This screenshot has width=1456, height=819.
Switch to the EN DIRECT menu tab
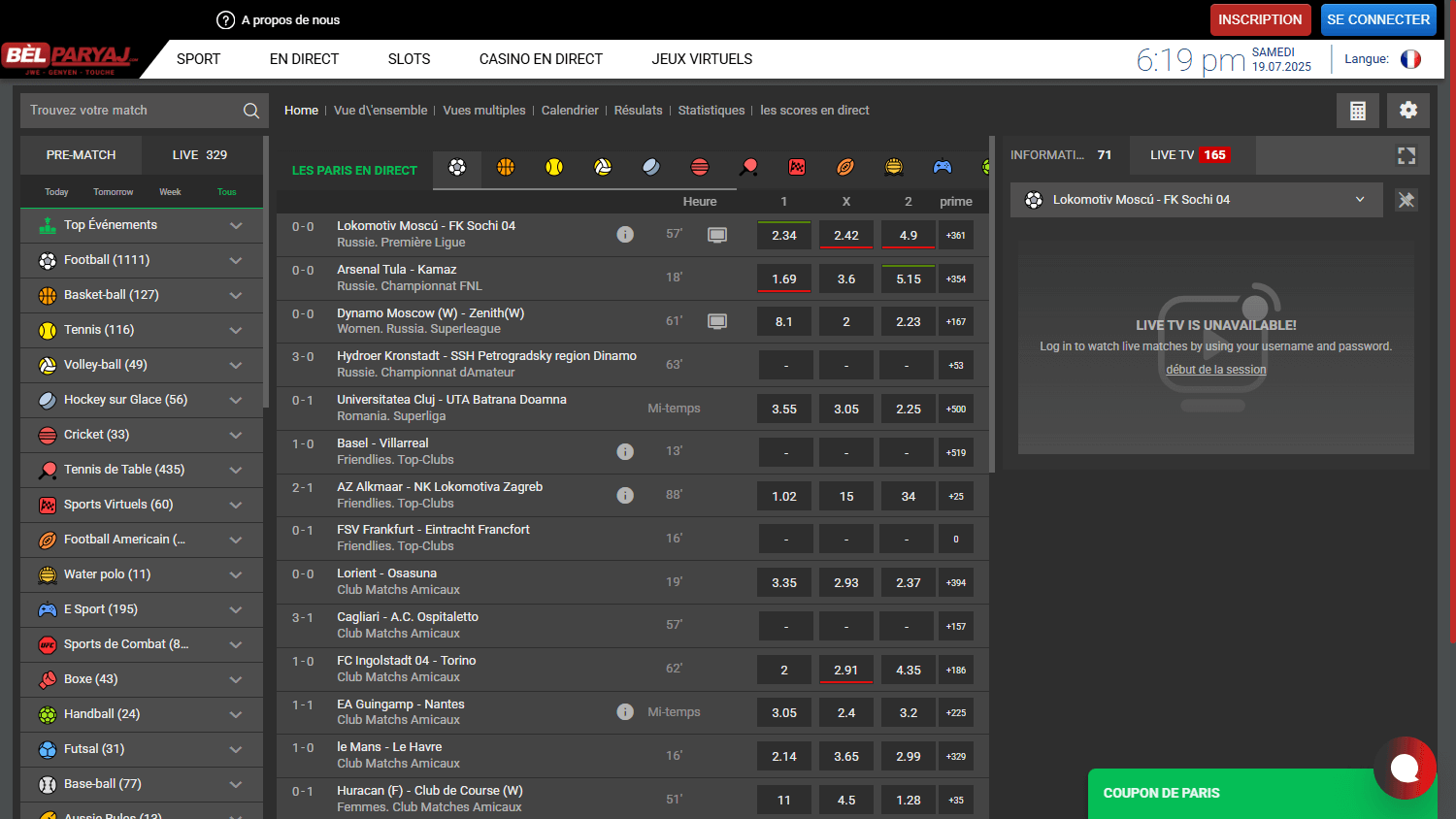click(x=304, y=59)
